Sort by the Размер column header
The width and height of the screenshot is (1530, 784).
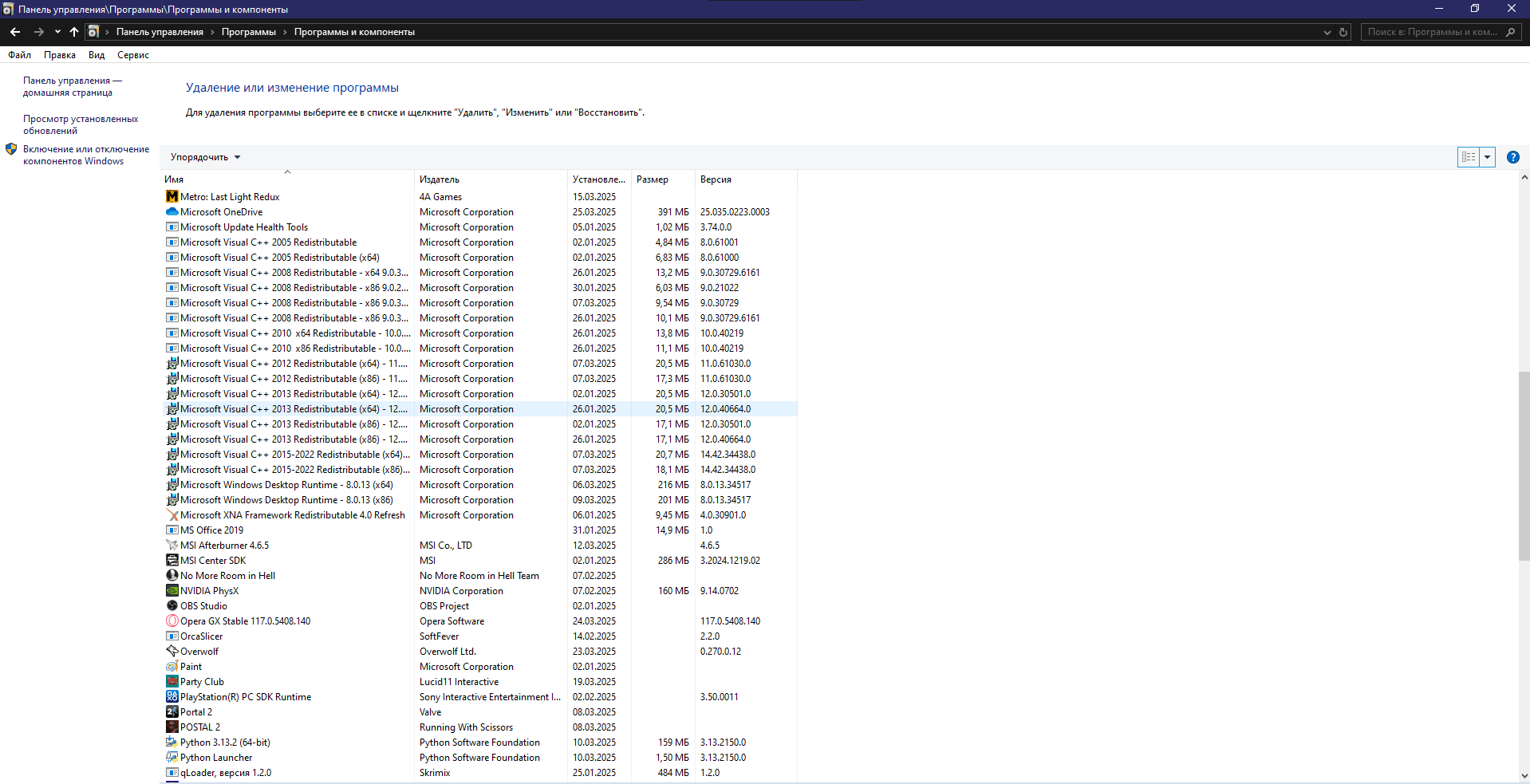coord(663,179)
